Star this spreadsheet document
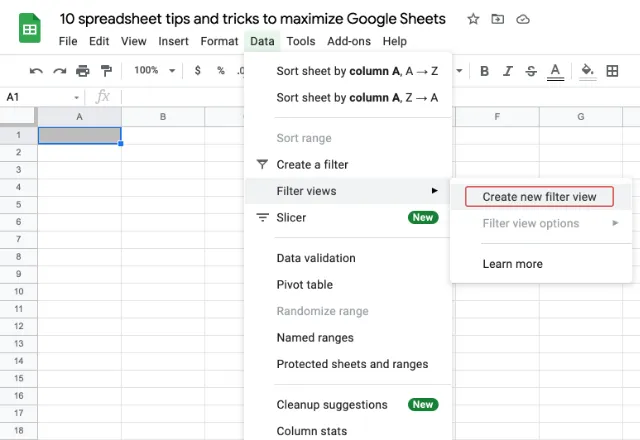 coord(473,19)
